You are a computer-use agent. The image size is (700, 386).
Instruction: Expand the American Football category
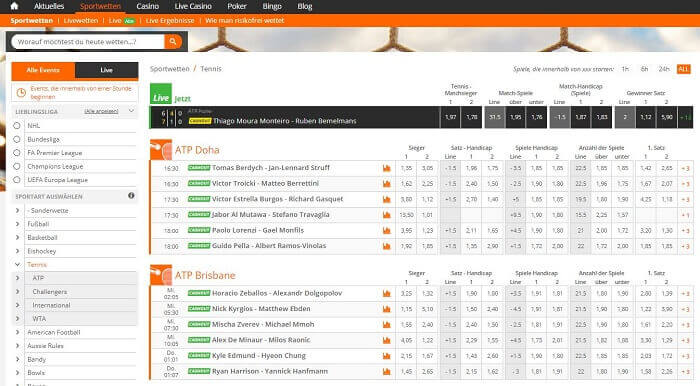[17, 332]
